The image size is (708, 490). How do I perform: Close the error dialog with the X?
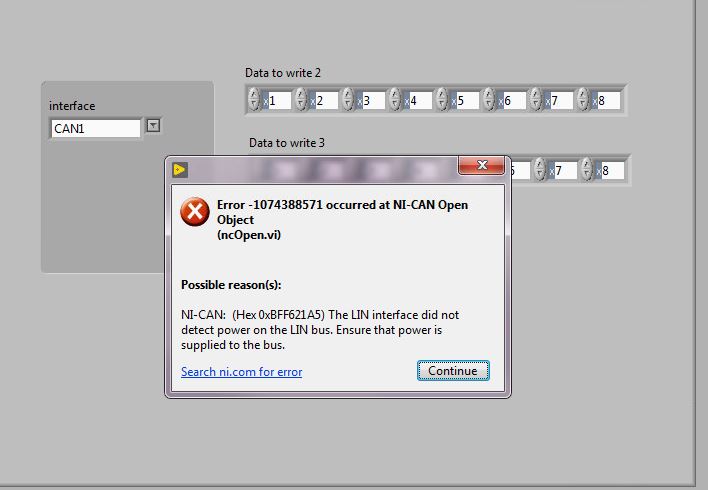click(x=482, y=165)
